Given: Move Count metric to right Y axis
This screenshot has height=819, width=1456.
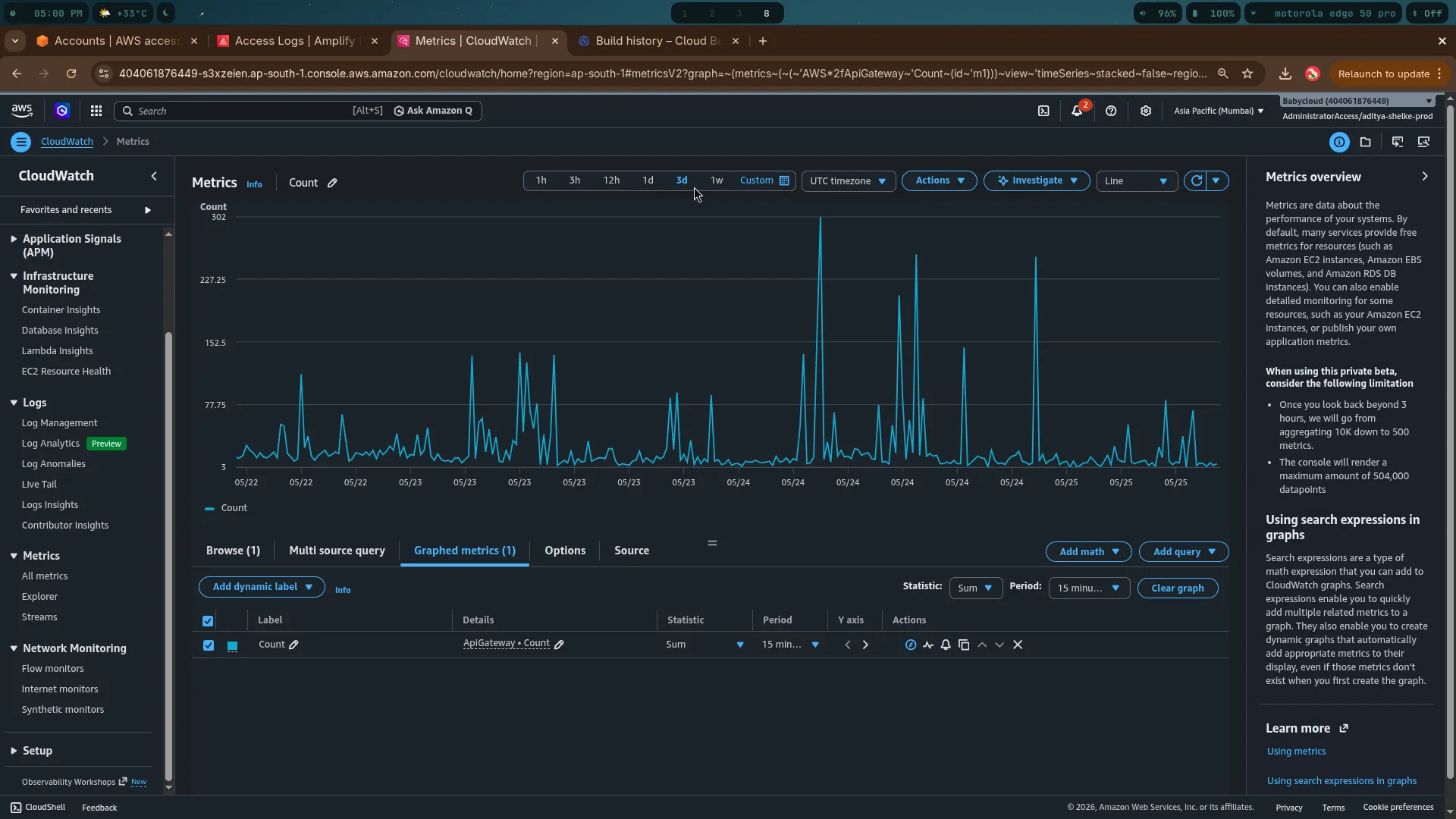Looking at the screenshot, I should pos(865,645).
